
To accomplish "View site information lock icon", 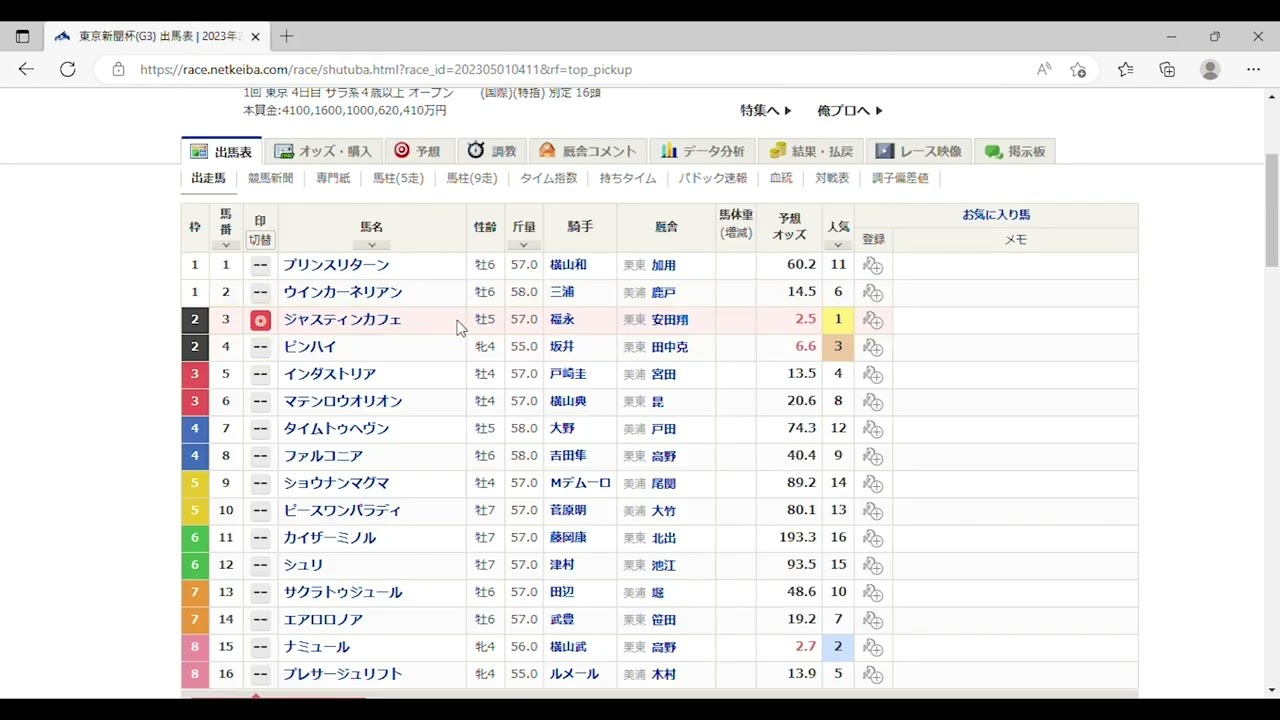I will (118, 69).
